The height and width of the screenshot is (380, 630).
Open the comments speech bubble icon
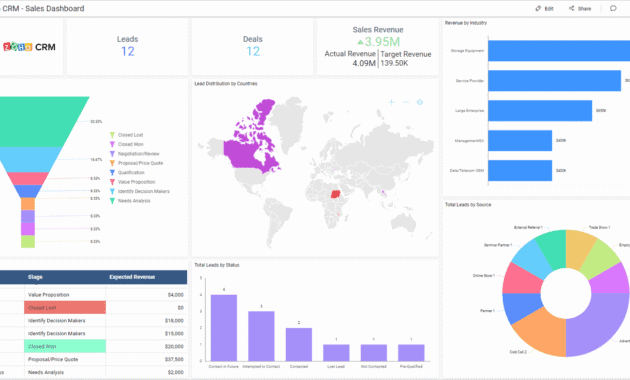point(613,8)
